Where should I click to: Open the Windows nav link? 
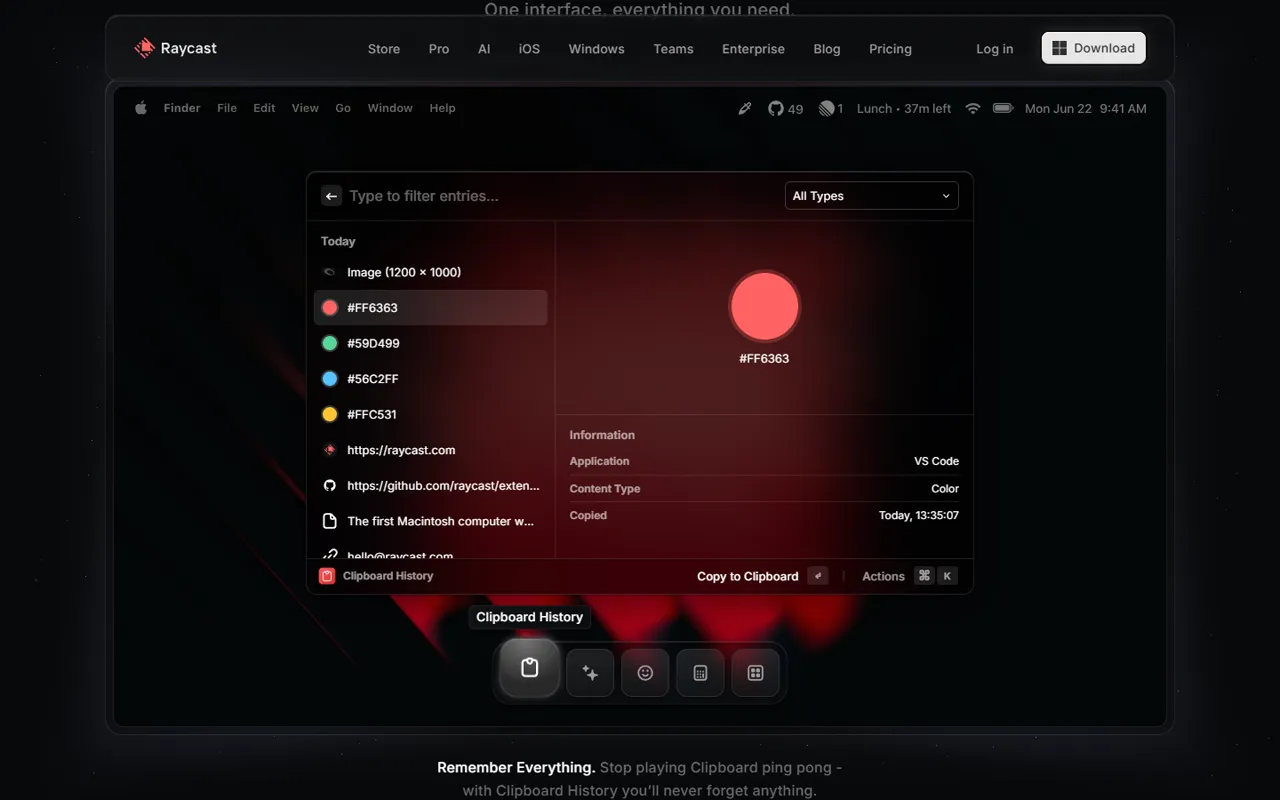597,49
